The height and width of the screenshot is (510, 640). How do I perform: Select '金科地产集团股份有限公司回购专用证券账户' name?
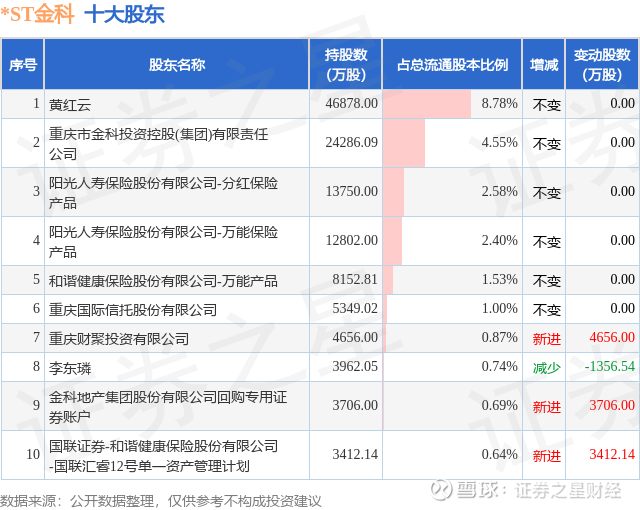pyautogui.click(x=168, y=406)
